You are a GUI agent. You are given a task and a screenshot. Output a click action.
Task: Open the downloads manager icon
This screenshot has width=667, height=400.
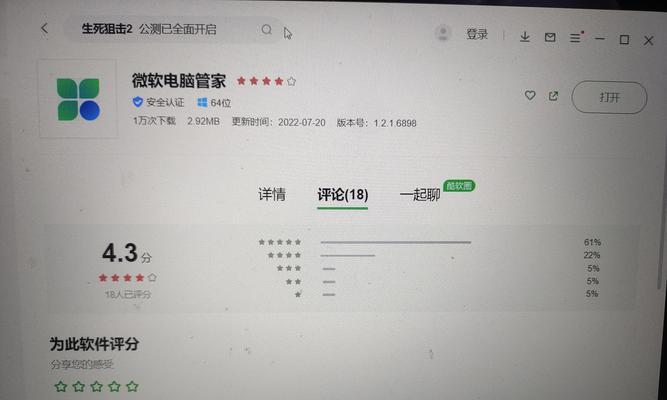coord(525,37)
